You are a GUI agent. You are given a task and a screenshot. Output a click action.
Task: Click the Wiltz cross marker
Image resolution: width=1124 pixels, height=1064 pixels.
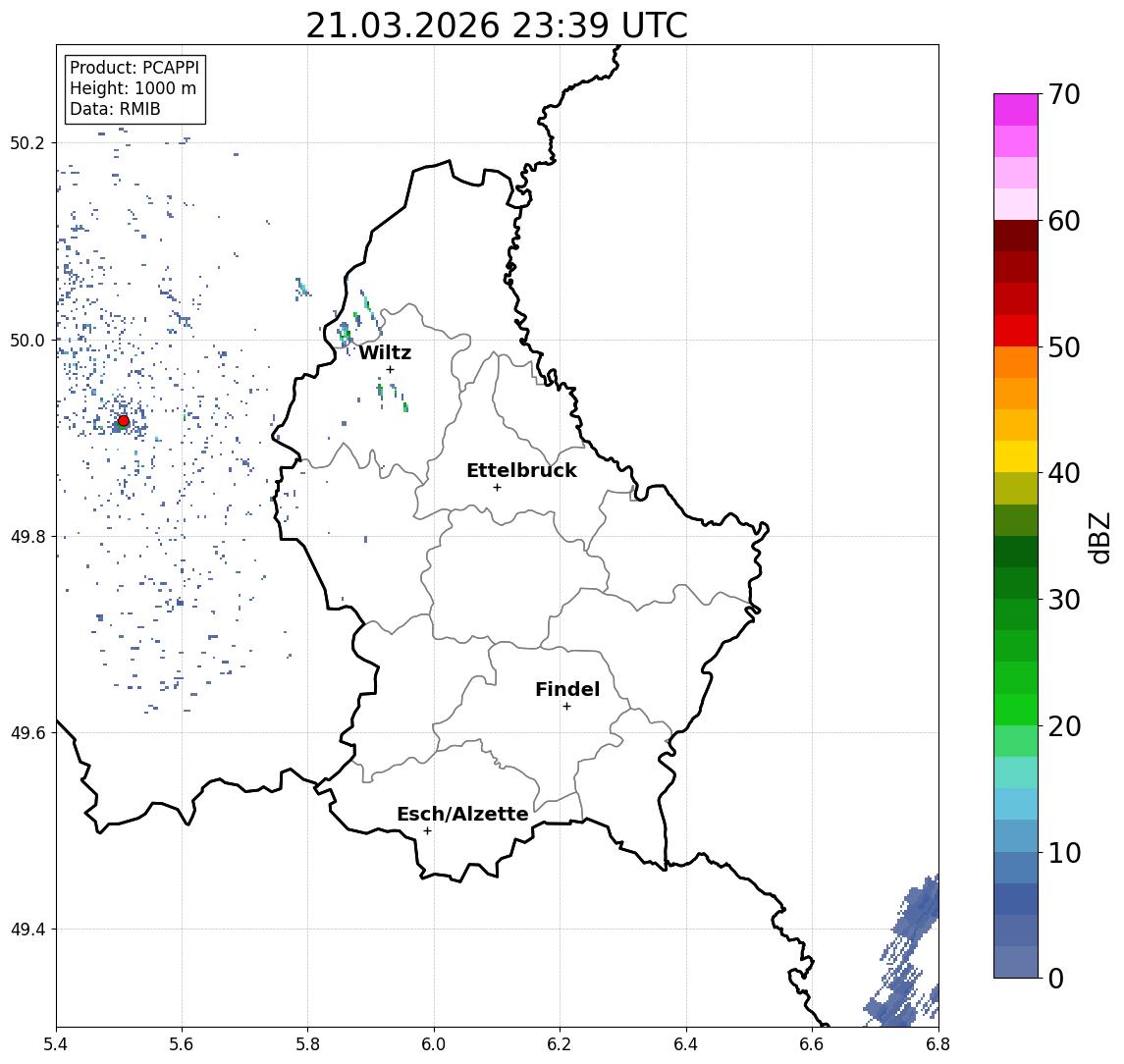(390, 369)
